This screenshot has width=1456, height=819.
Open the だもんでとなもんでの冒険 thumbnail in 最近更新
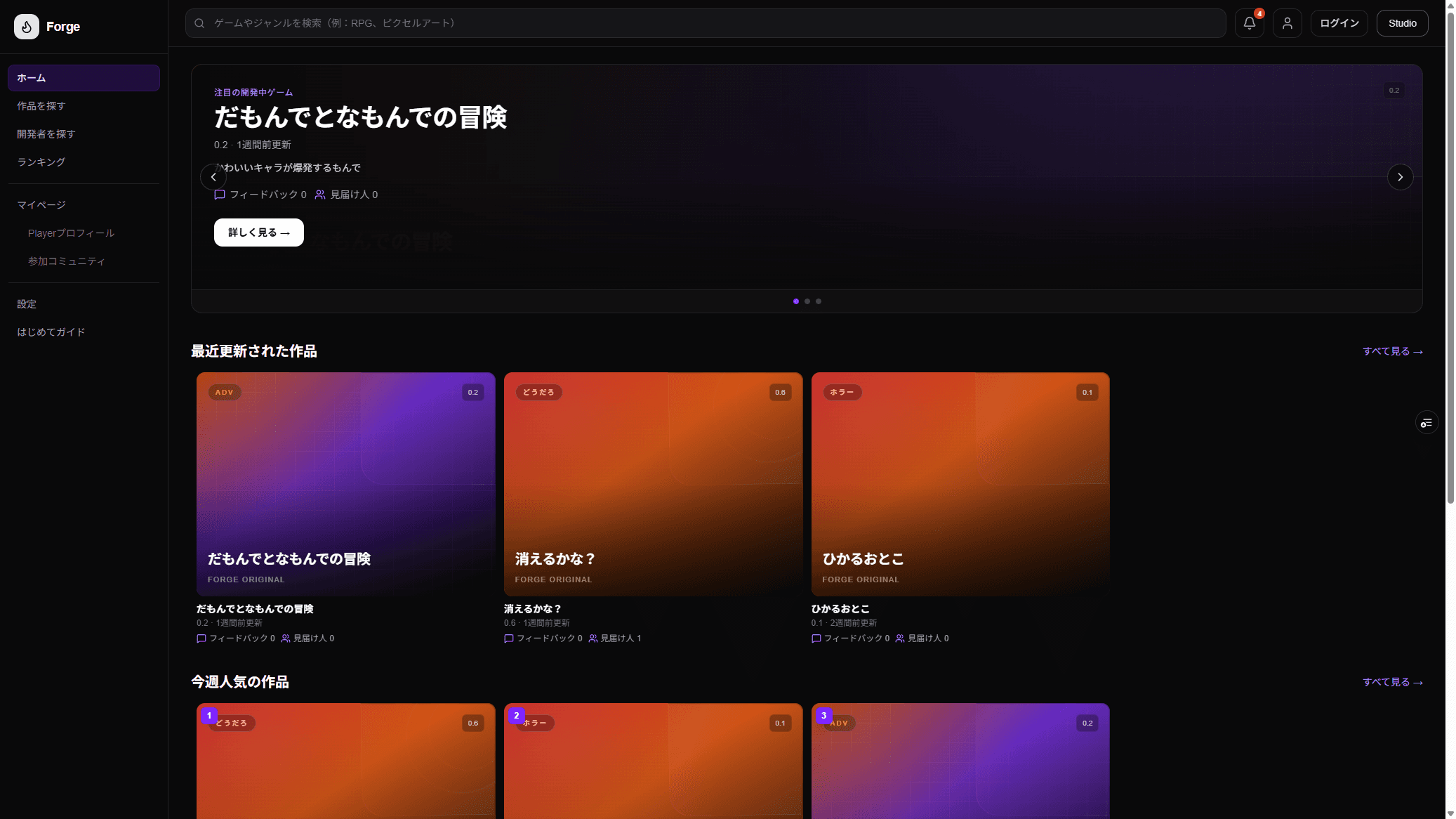pyautogui.click(x=346, y=485)
